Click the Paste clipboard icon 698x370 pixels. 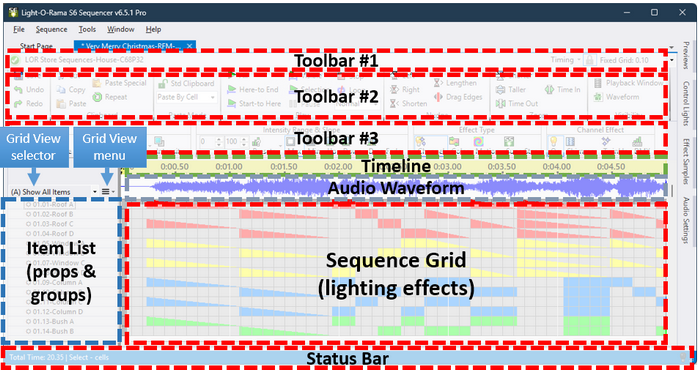point(61,104)
